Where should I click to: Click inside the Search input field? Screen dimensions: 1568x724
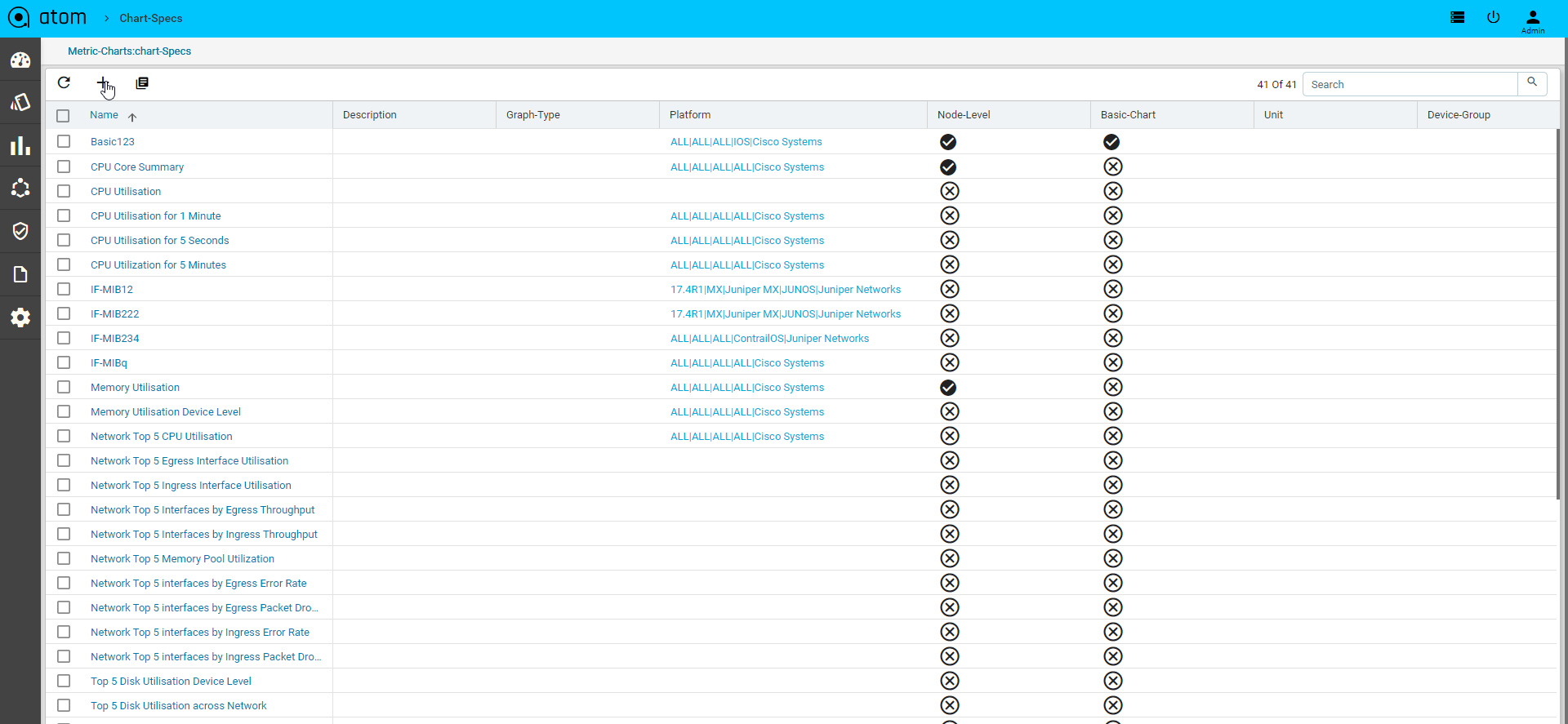pos(1410,84)
